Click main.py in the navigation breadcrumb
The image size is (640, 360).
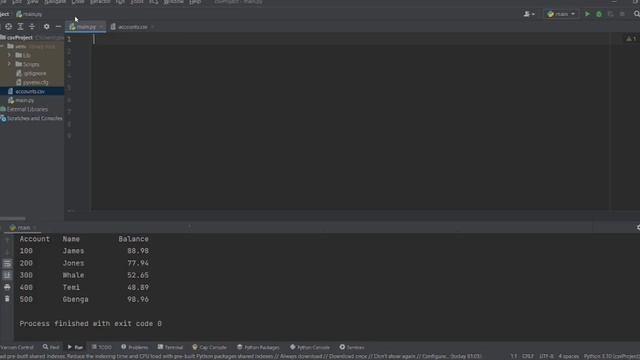[x=29, y=14]
